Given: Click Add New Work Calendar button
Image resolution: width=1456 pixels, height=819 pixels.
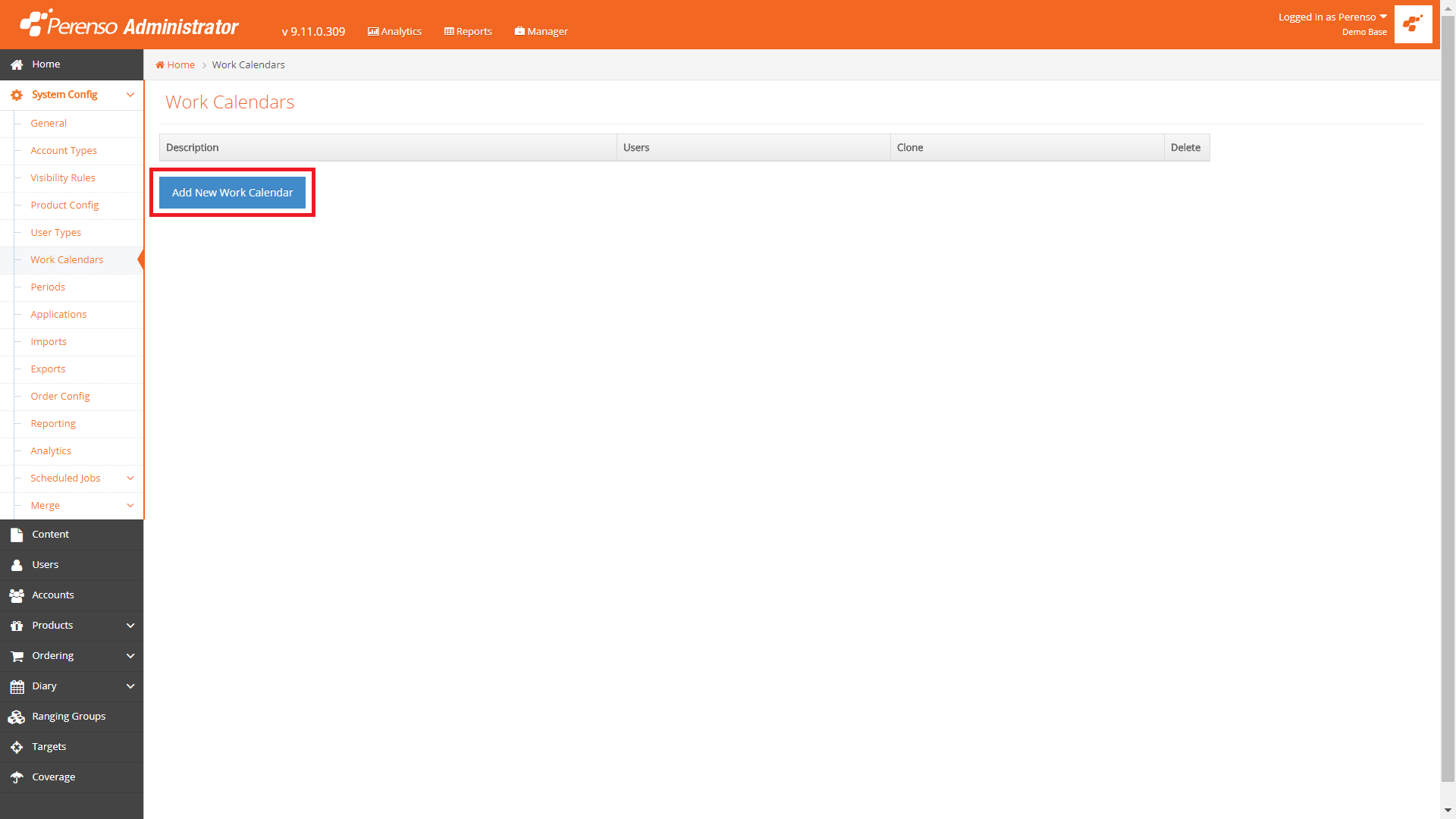Looking at the screenshot, I should point(232,193).
